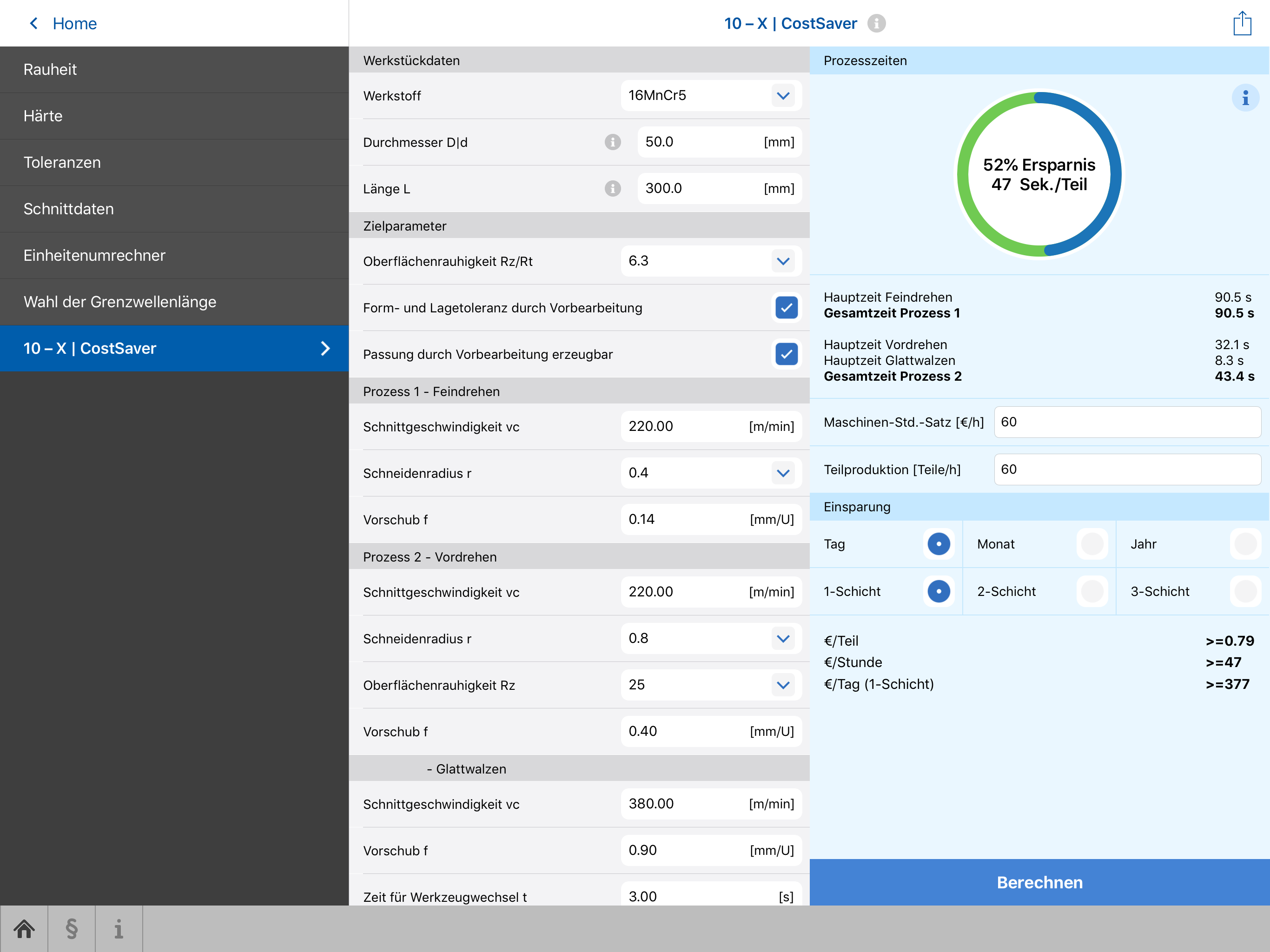
Task: Open info for Durchmesser D|d field
Action: 613,142
